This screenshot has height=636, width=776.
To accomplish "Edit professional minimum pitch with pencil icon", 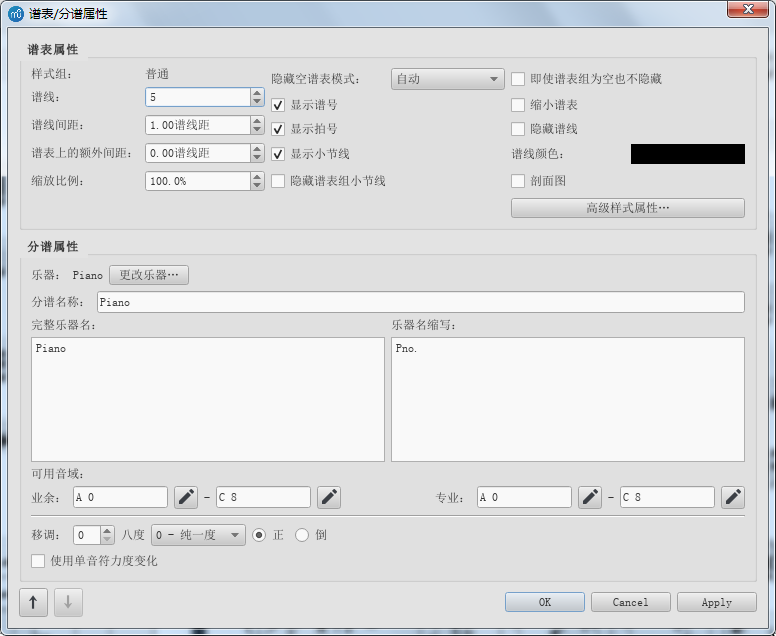I will pyautogui.click(x=590, y=497).
